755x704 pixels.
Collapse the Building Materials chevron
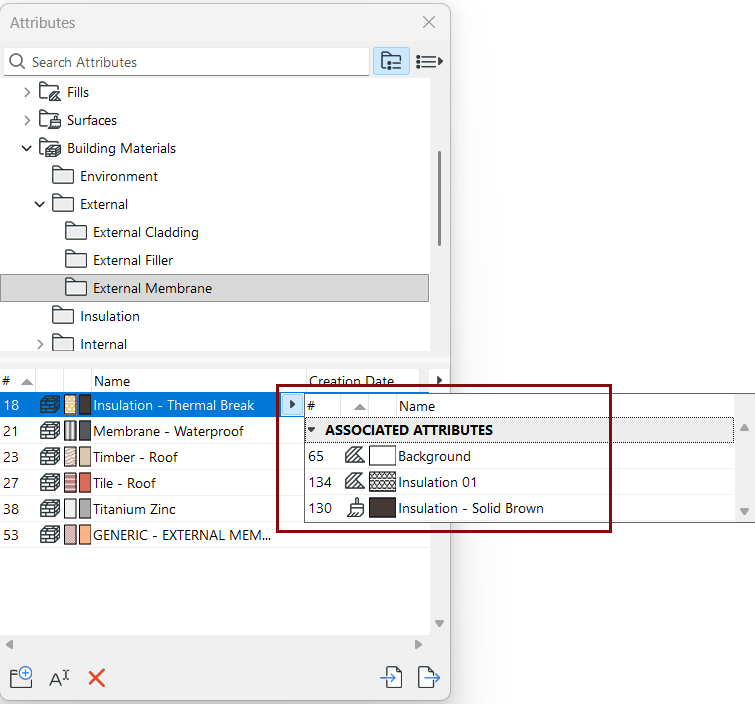(x=27, y=148)
